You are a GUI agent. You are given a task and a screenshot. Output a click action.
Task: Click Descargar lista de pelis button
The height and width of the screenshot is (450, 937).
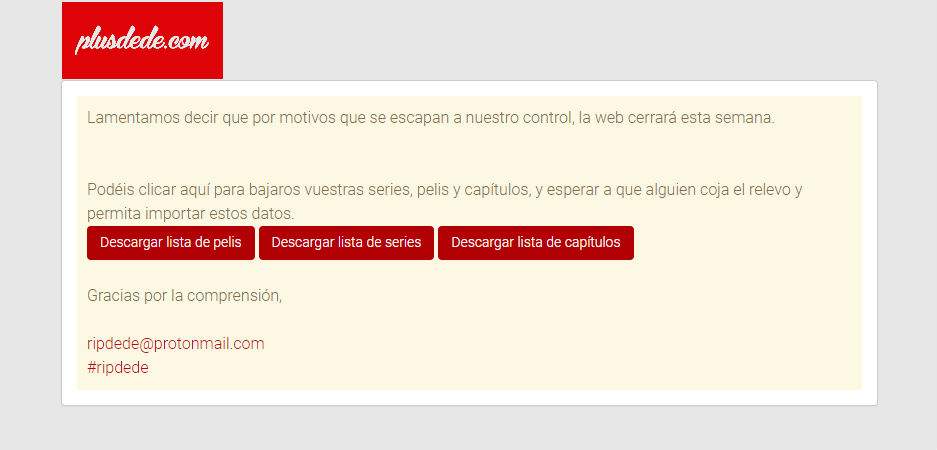coord(171,243)
